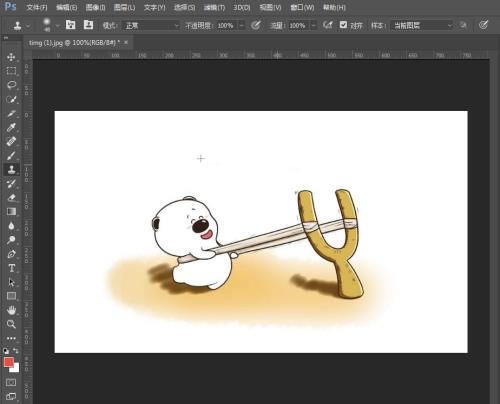
Task: Open the sample source dropdown
Action: pos(422,25)
